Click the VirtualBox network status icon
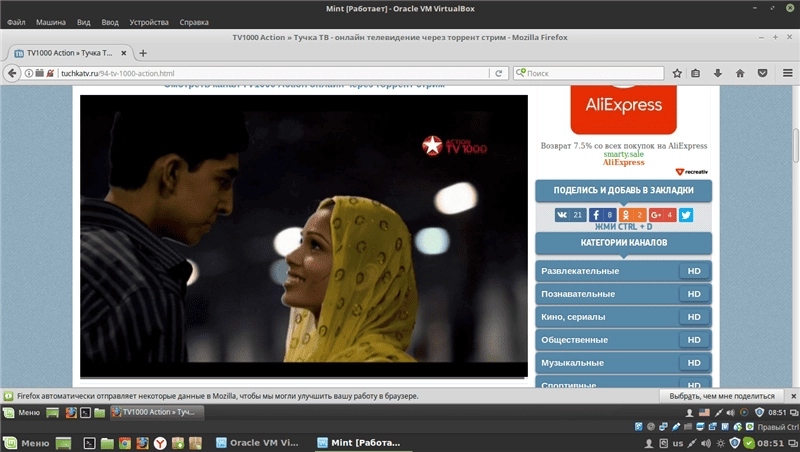800x452 pixels. click(663, 426)
